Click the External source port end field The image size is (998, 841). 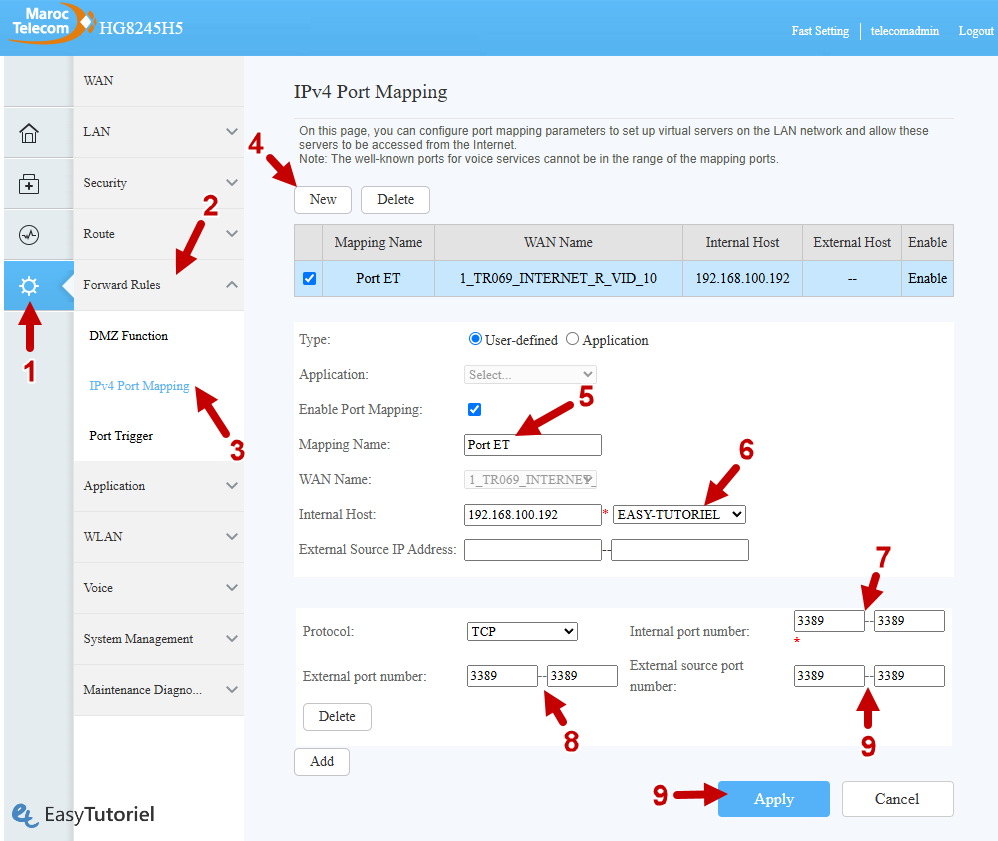tap(910, 675)
